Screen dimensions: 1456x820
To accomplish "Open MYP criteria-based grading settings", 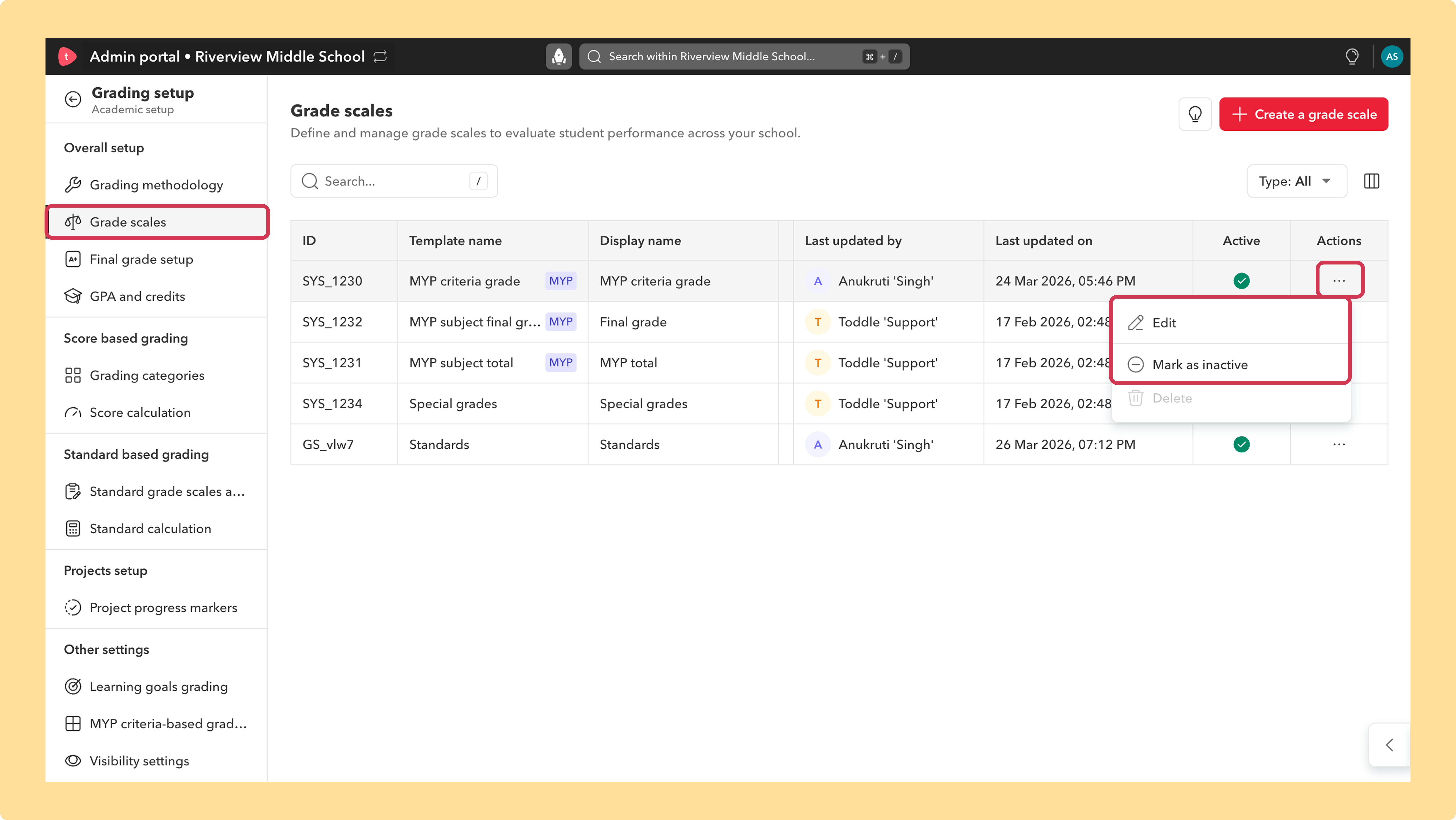I will click(x=157, y=724).
